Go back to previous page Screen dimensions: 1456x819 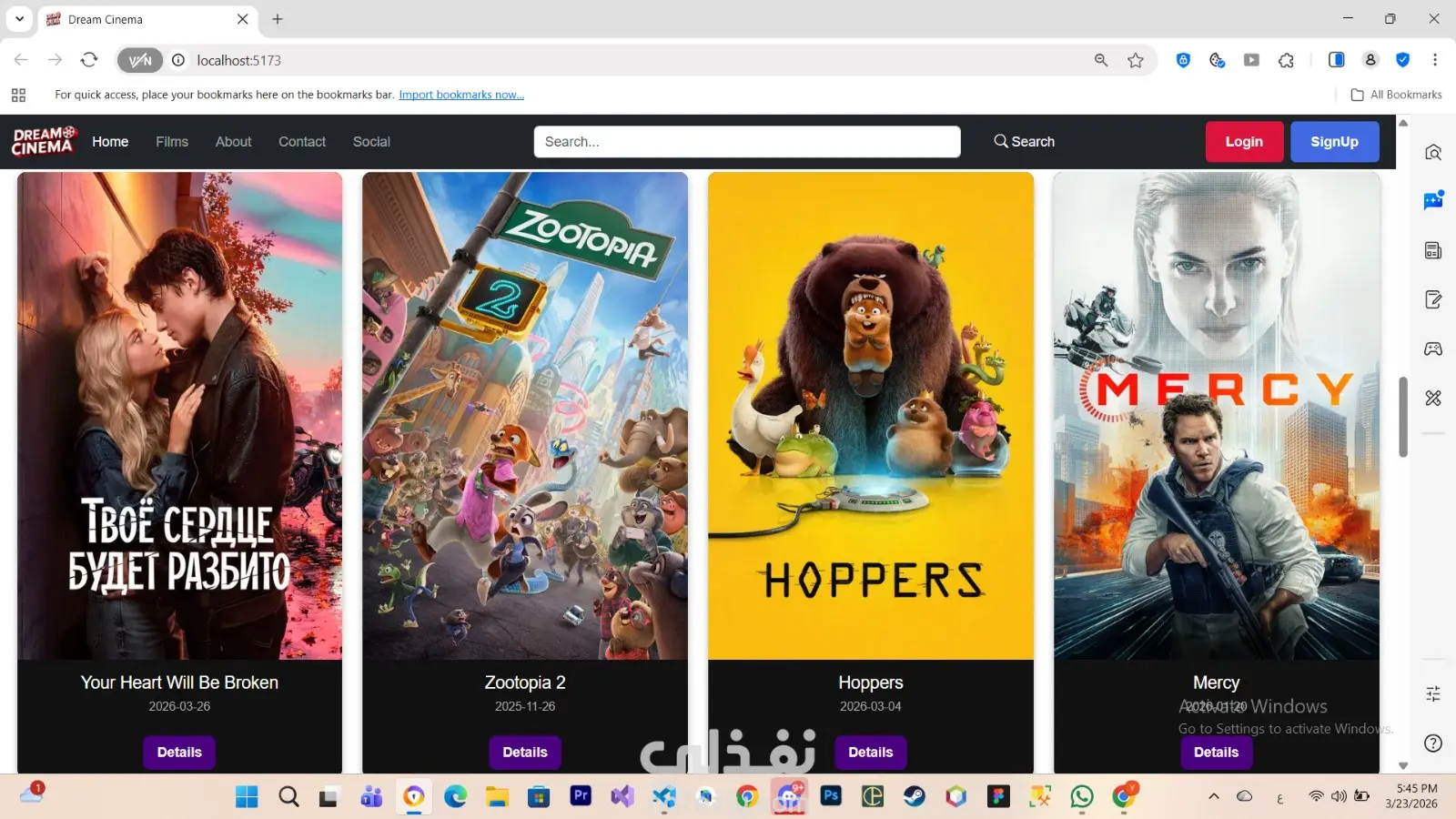coord(21,60)
